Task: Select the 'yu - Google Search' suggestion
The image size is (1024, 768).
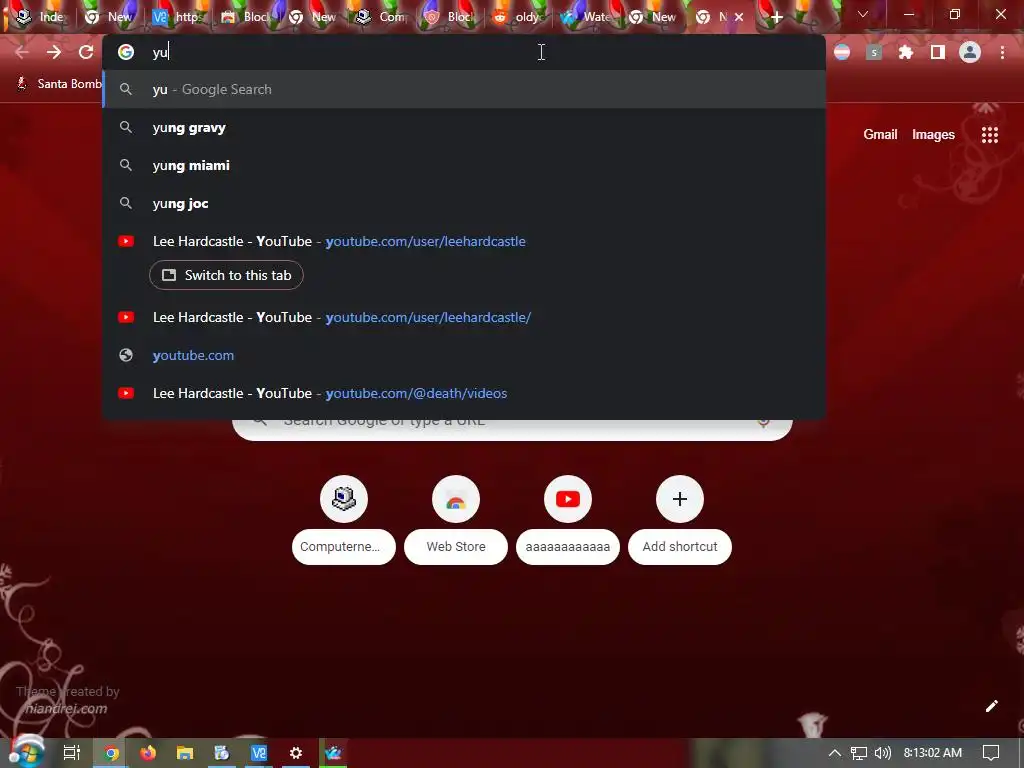Action: [464, 89]
